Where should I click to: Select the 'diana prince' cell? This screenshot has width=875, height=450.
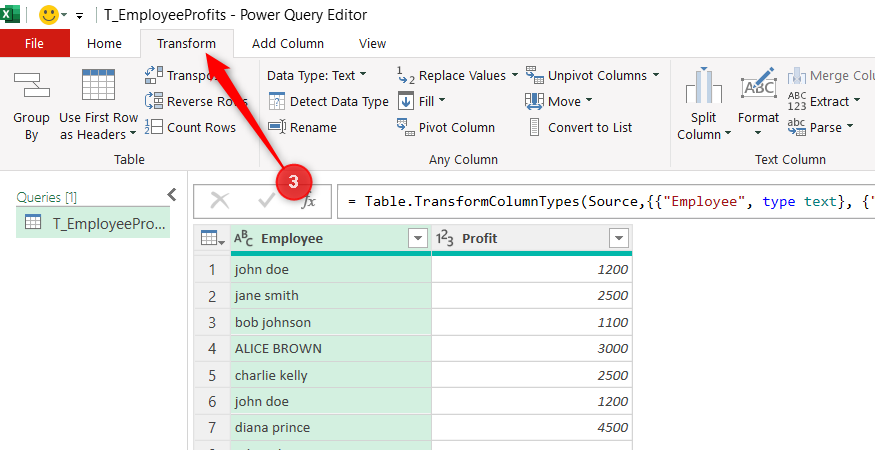tap(331, 428)
